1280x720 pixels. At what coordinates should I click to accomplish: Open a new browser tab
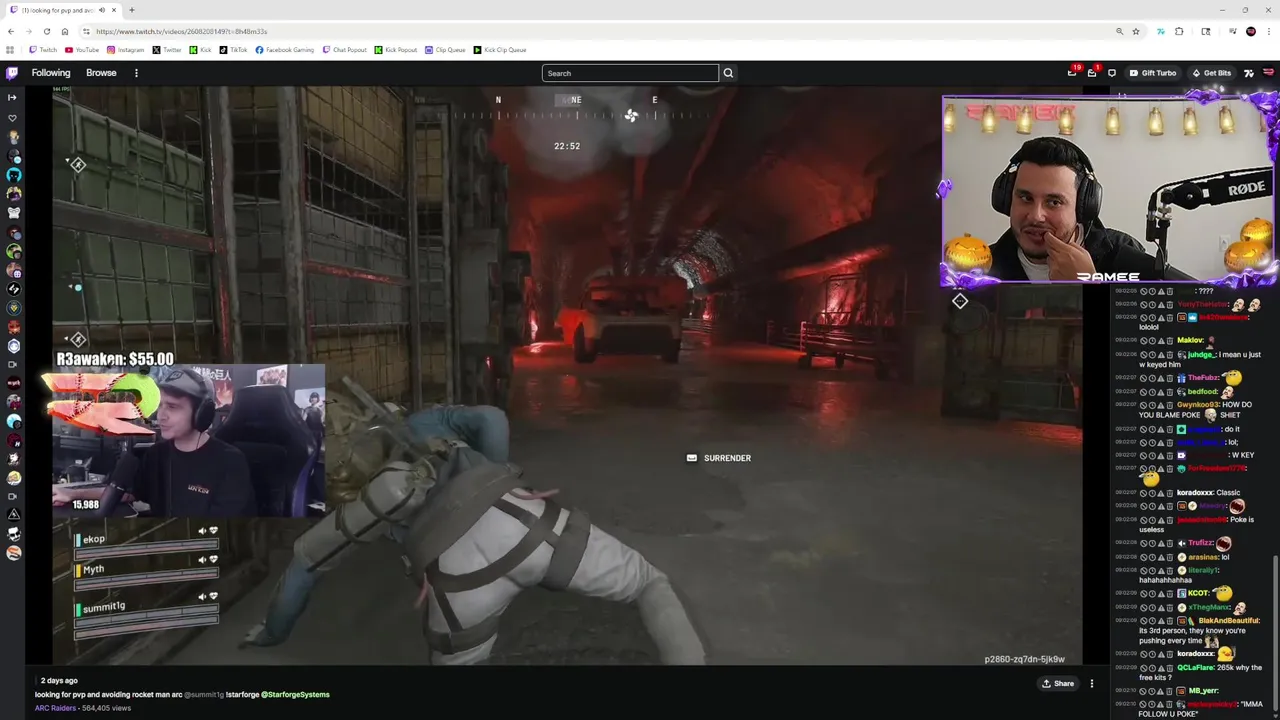click(131, 10)
